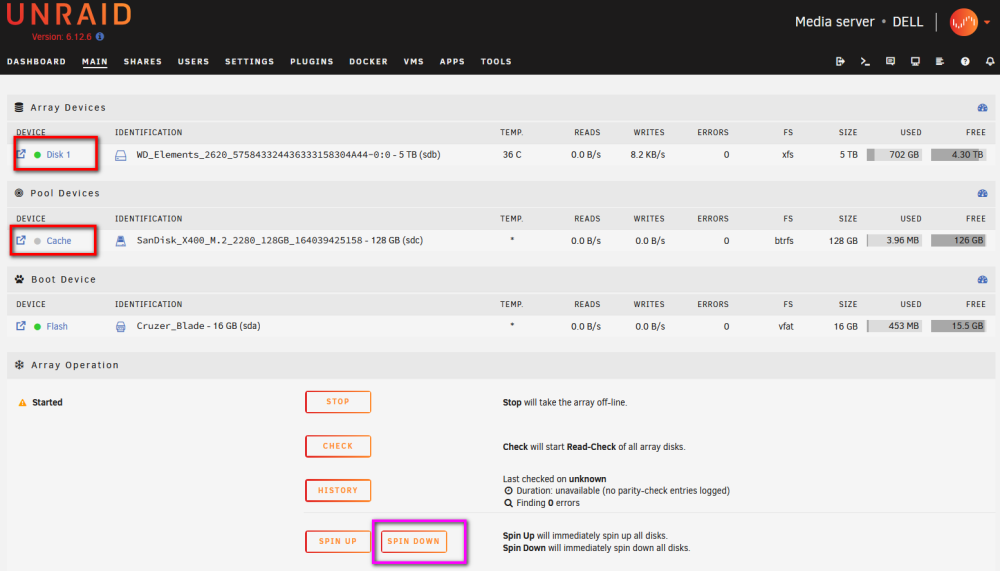
Task: Open the Flash device link
Action: tap(57, 327)
